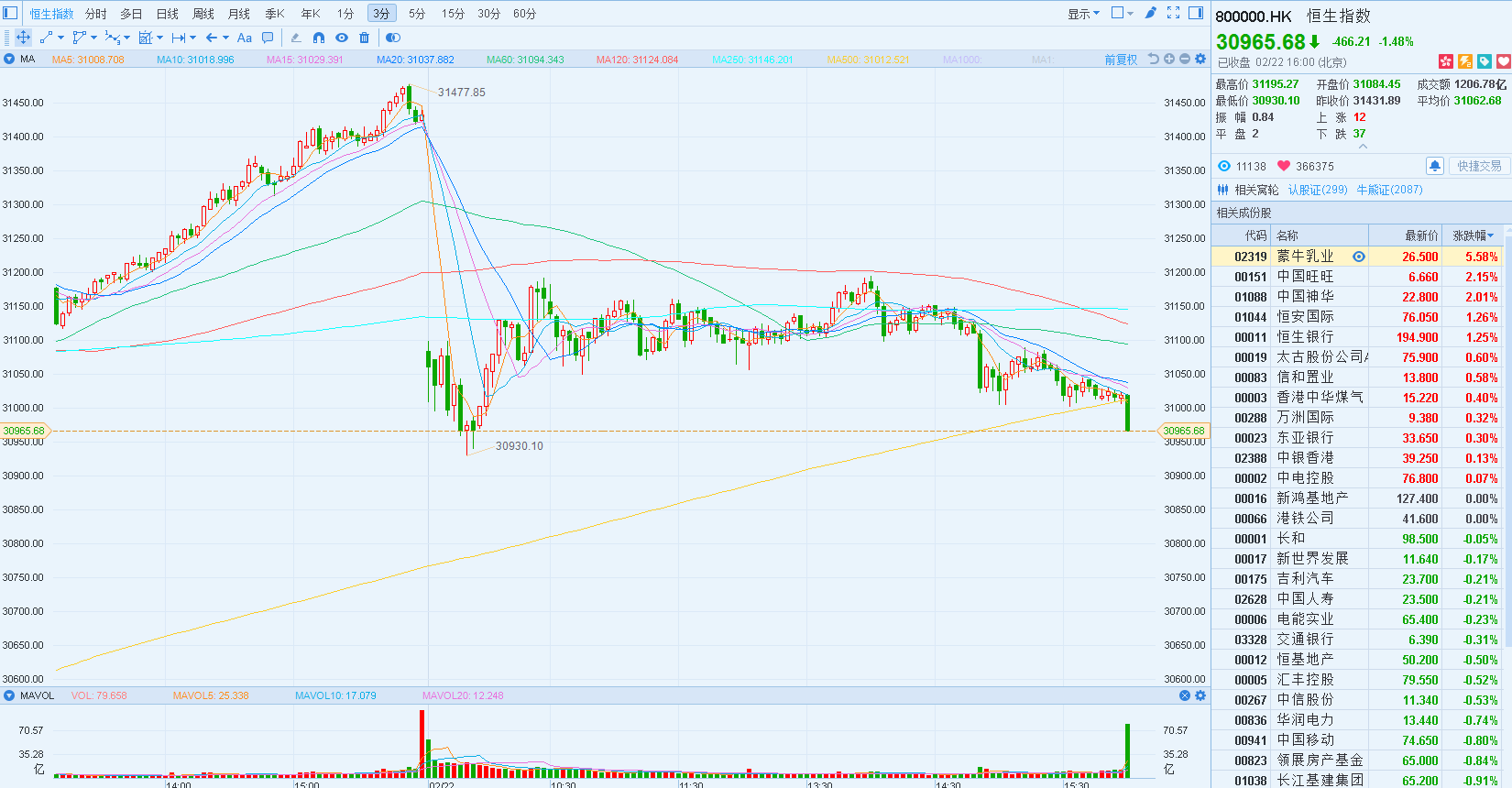This screenshot has width=1512, height=788.
Task: Select the arrow annotation tool
Action: pos(212,38)
